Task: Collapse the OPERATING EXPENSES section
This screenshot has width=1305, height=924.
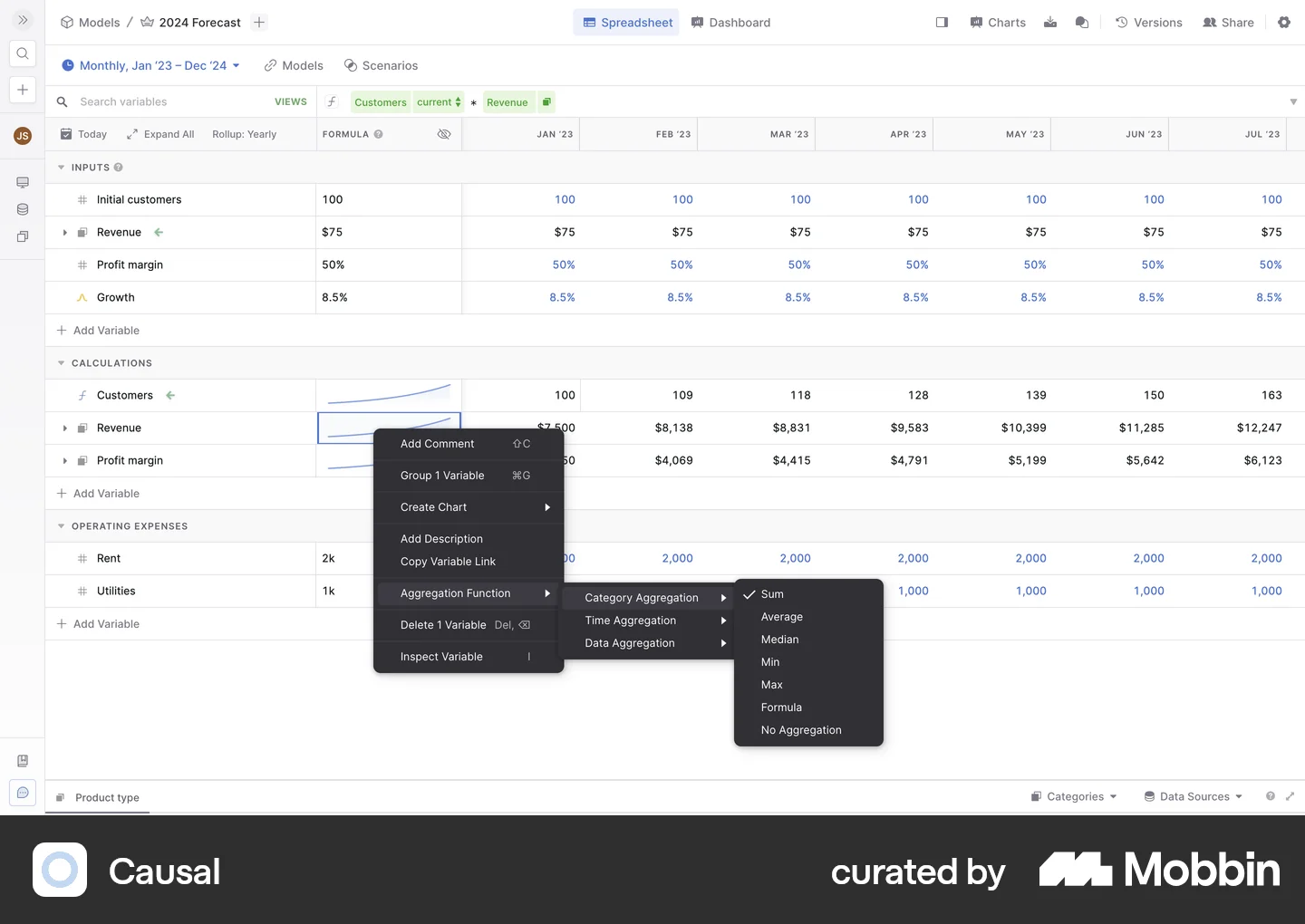Action: [x=61, y=526]
